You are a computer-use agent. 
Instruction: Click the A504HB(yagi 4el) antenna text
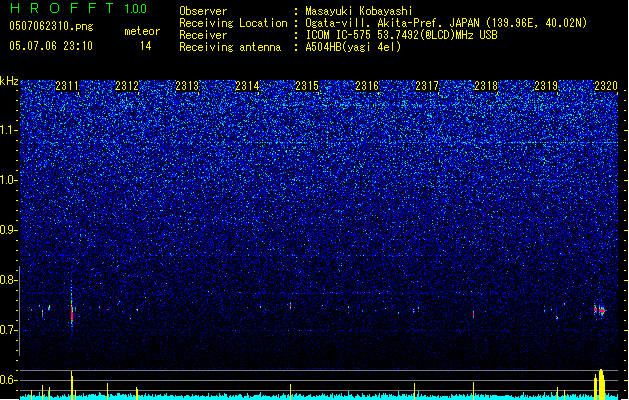[x=353, y=47]
